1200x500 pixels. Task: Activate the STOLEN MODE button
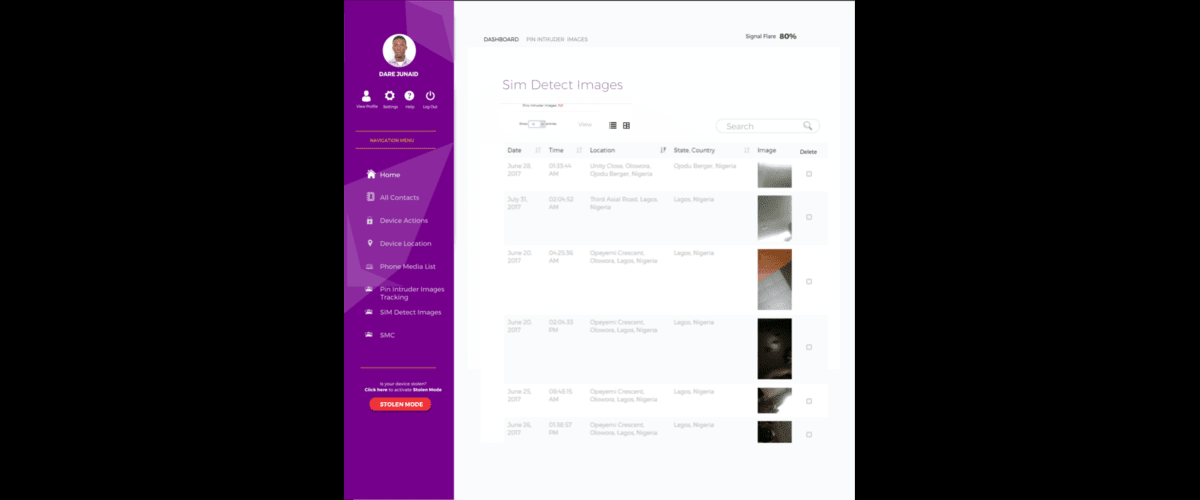point(400,404)
